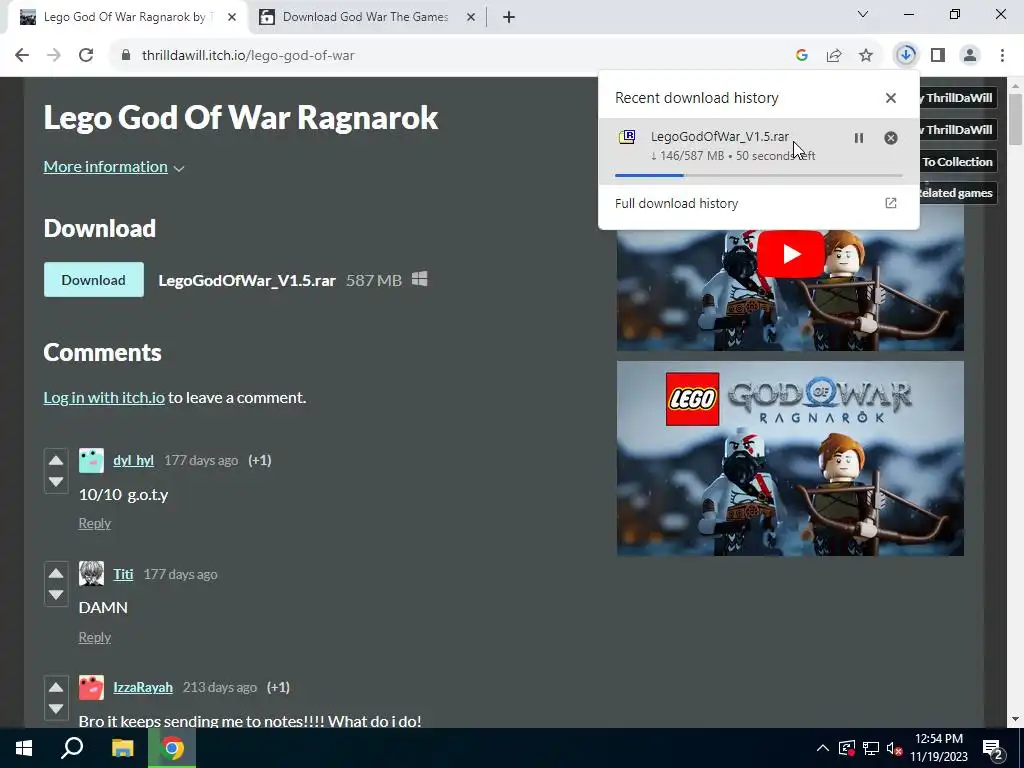Play the YouTube trailer video
Screen dimensions: 1024x768
790,254
